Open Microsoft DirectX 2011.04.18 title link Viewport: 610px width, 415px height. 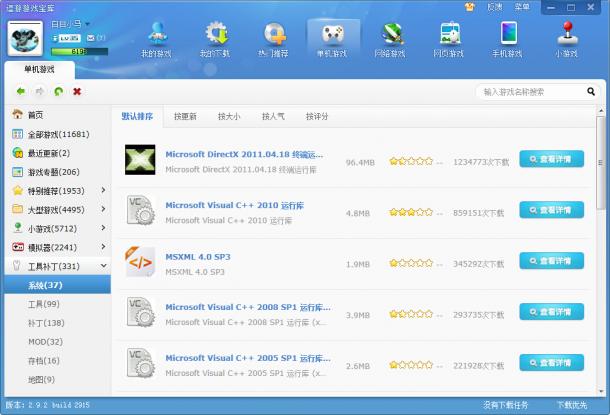244,154
